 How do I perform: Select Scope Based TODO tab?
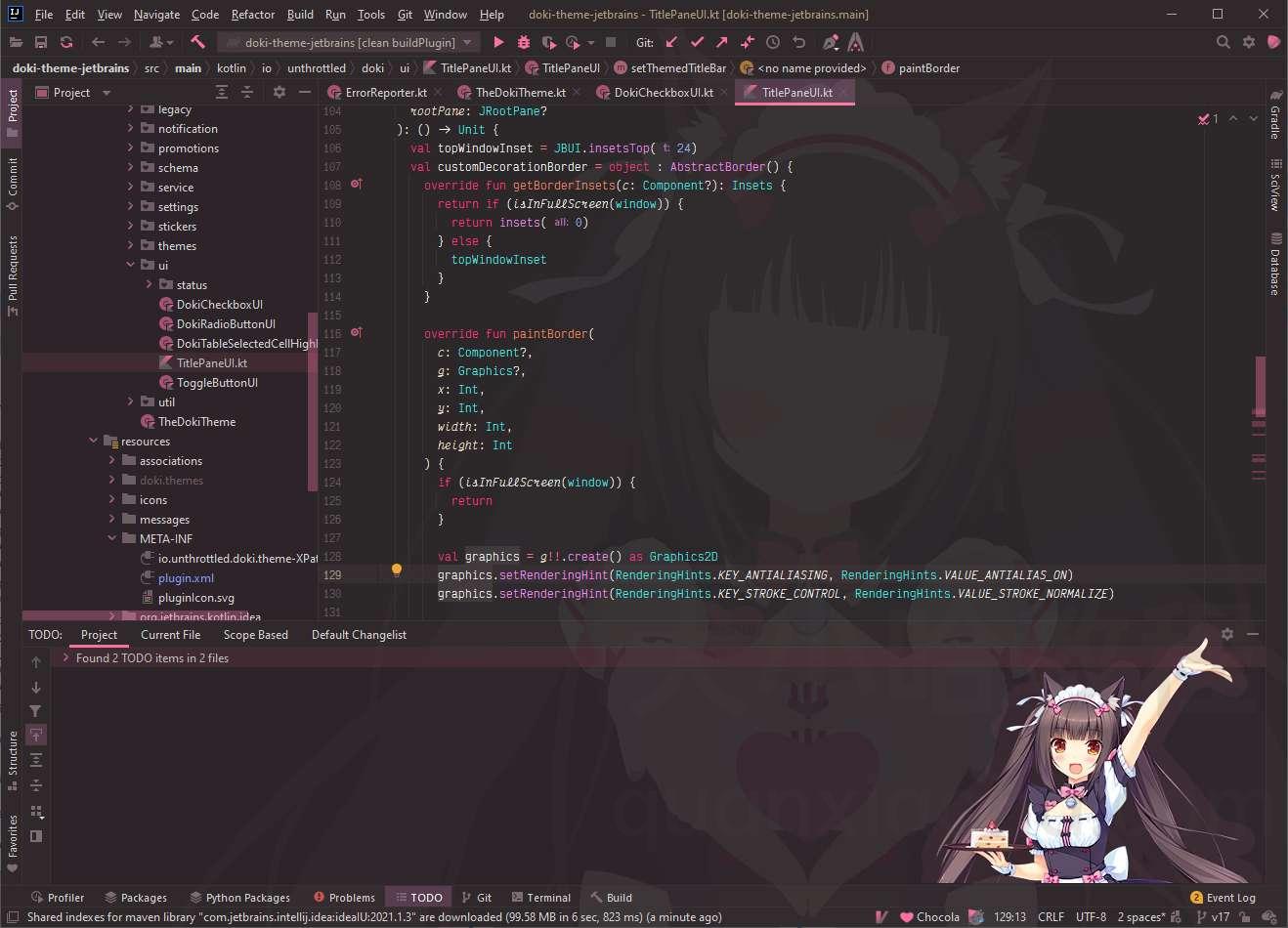(256, 634)
